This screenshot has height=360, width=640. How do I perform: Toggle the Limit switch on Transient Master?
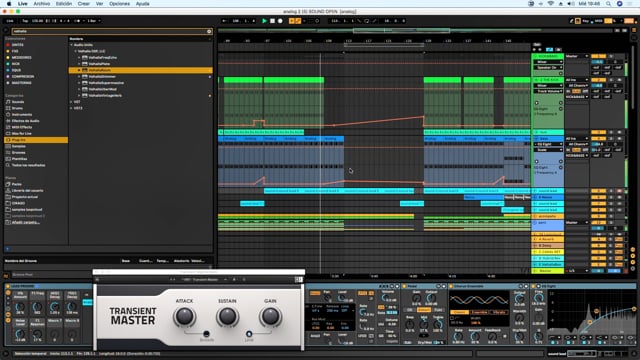coord(249,334)
